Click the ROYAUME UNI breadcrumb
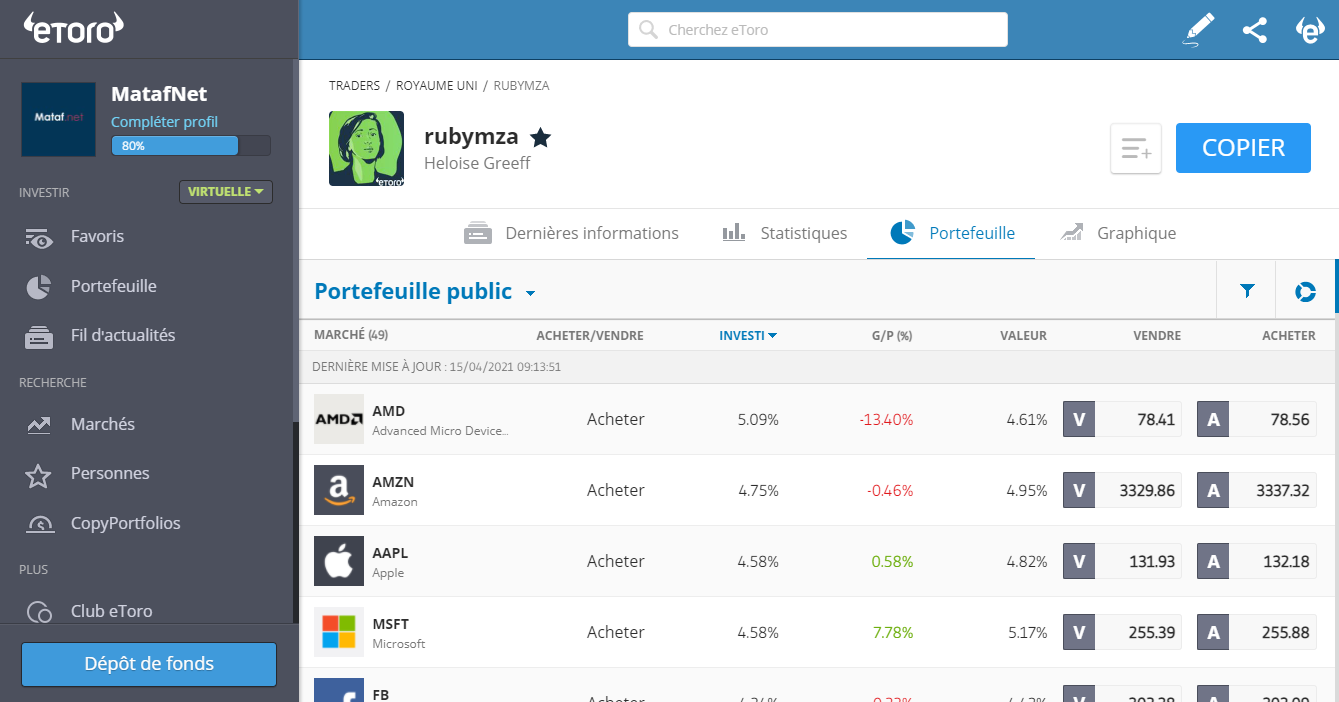1339x702 pixels. (x=437, y=86)
